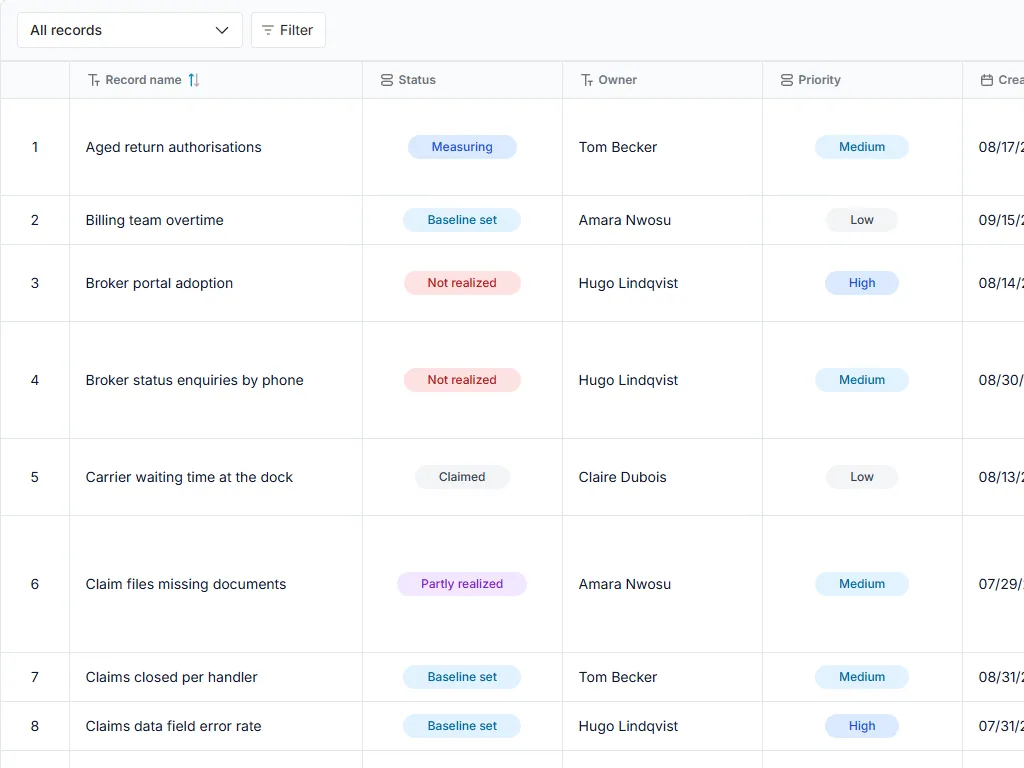Open the record 'Claims closed per handler'

172,677
